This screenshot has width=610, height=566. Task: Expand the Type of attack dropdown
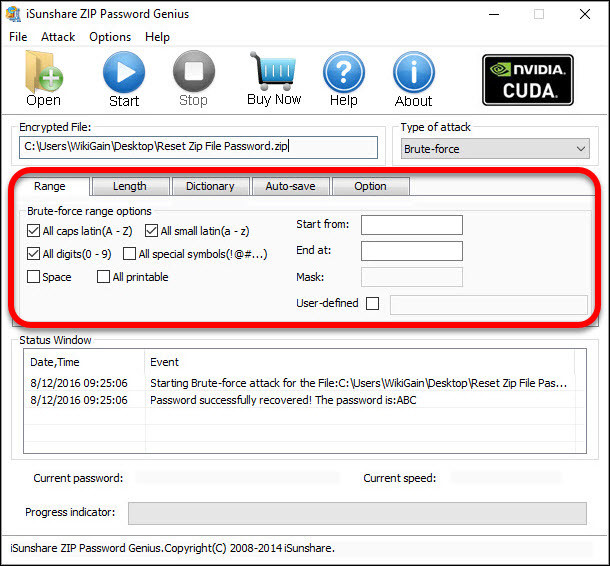(495, 149)
